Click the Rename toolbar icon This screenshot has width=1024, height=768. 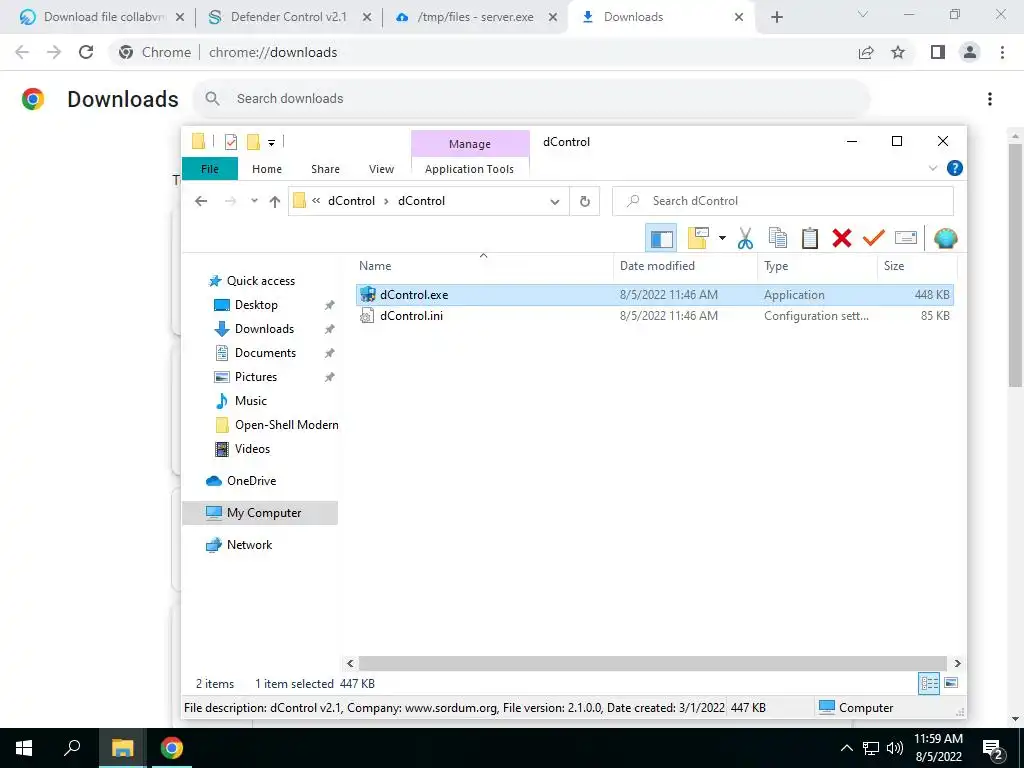[906, 238]
